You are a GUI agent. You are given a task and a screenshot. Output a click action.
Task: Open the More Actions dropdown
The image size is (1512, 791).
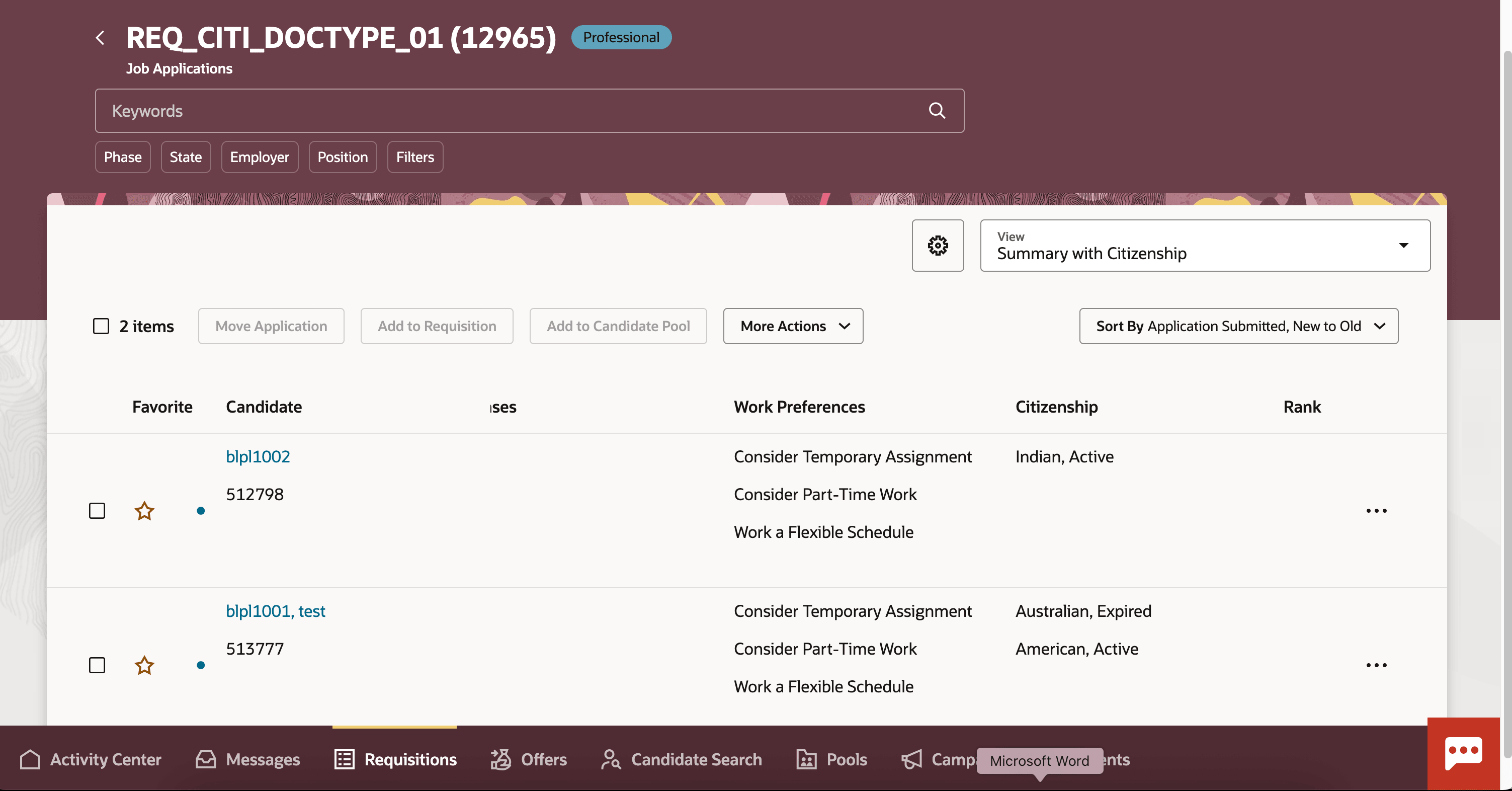tap(792, 326)
